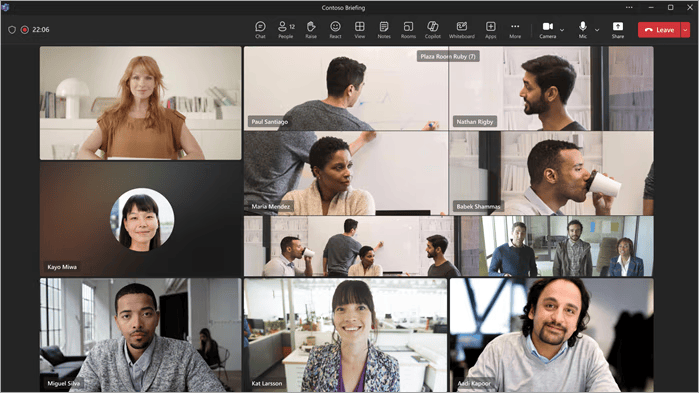Select Miguel Silva's video tile
699x393 pixels.
coord(141,335)
